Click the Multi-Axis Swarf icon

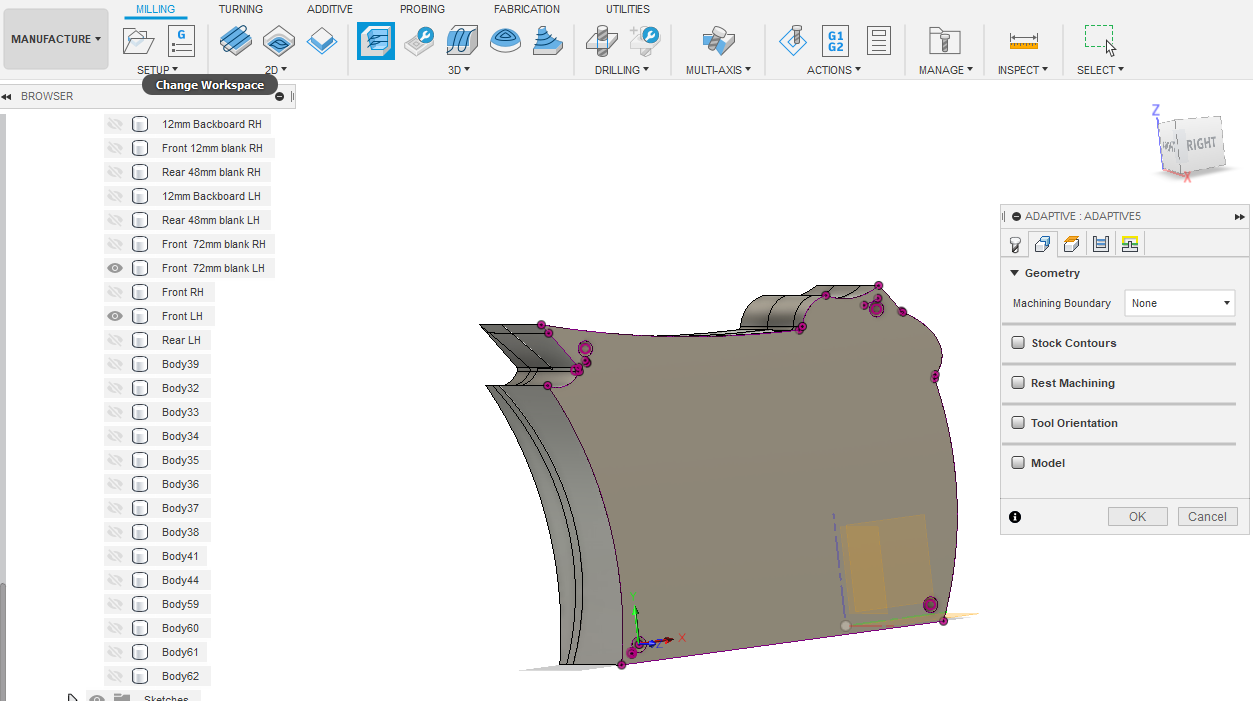(x=718, y=41)
